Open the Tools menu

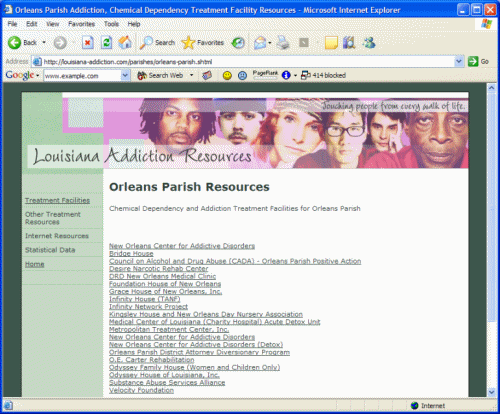[x=111, y=24]
